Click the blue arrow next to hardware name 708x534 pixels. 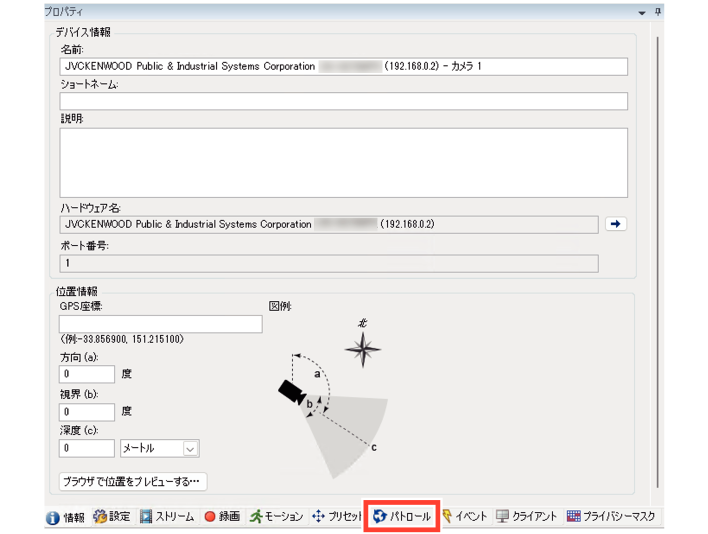coord(616,224)
